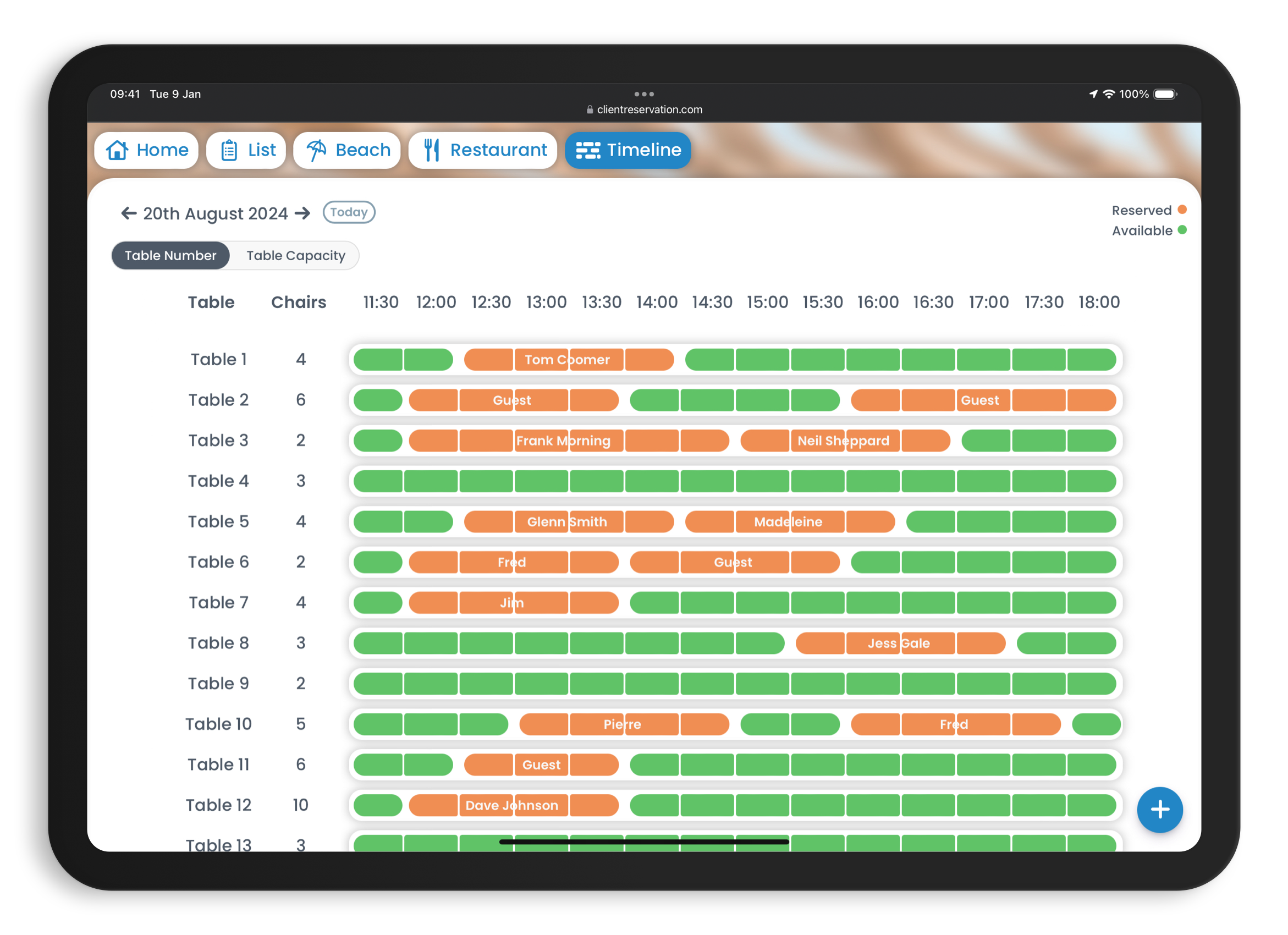
Task: Click the Timeline bars icon
Action: 588,150
